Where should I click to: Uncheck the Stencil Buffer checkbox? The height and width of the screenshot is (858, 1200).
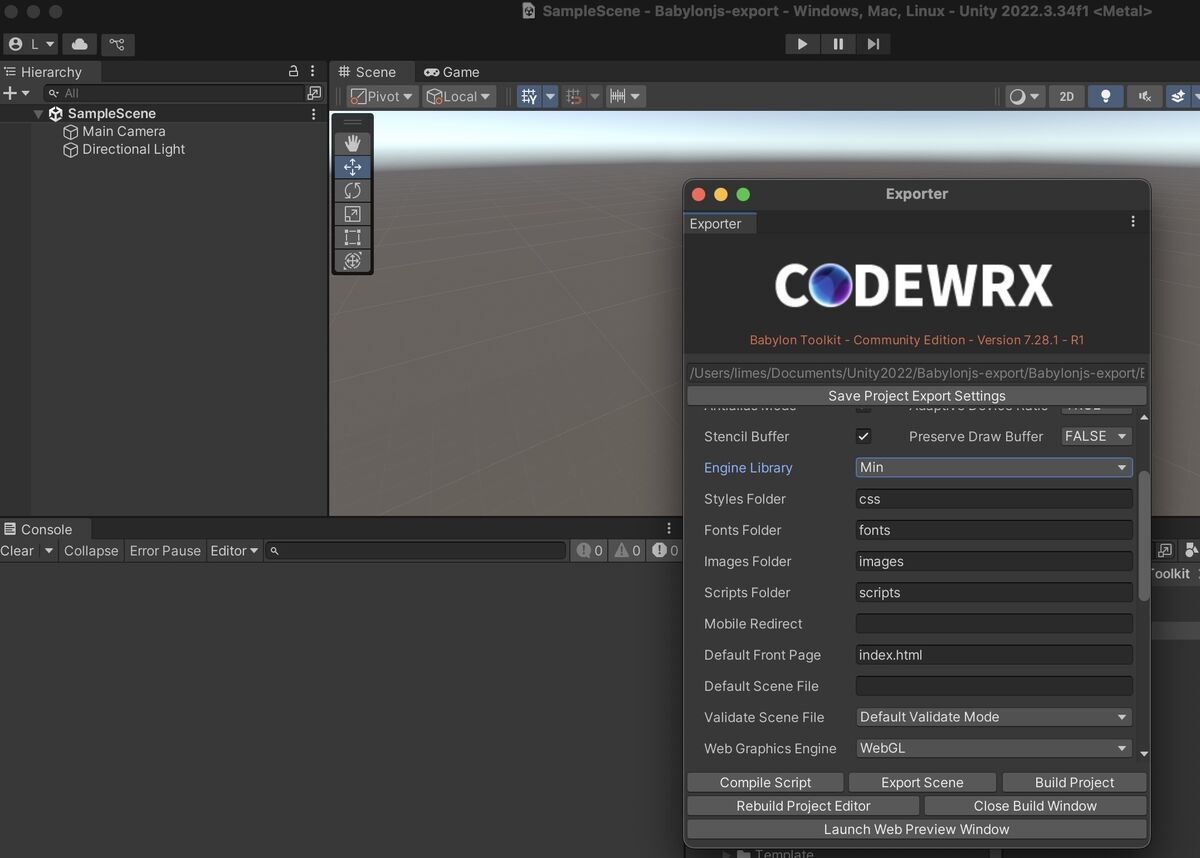point(864,436)
